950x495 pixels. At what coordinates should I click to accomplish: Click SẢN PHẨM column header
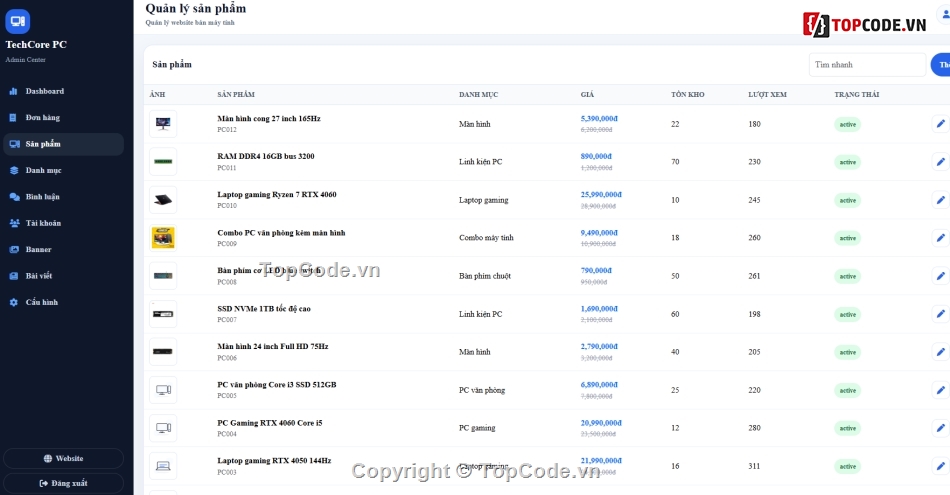click(x=236, y=95)
